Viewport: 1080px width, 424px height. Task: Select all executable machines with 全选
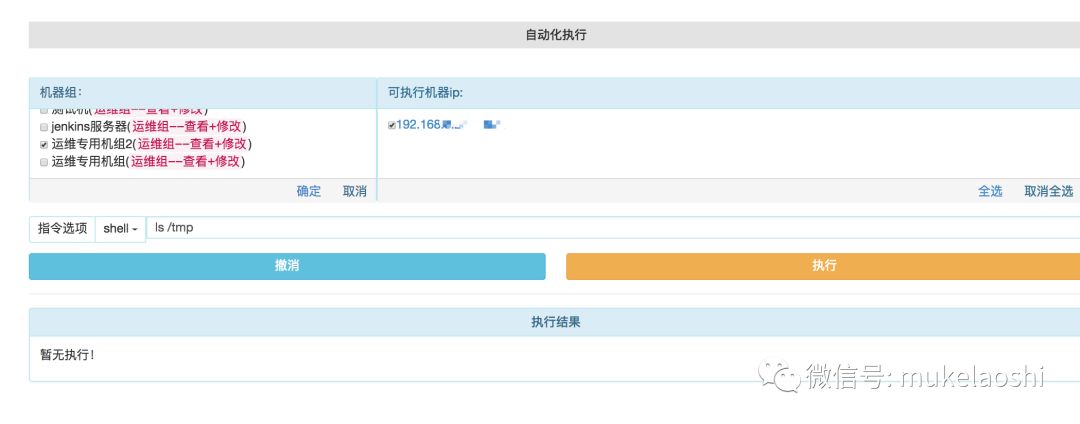tap(990, 191)
